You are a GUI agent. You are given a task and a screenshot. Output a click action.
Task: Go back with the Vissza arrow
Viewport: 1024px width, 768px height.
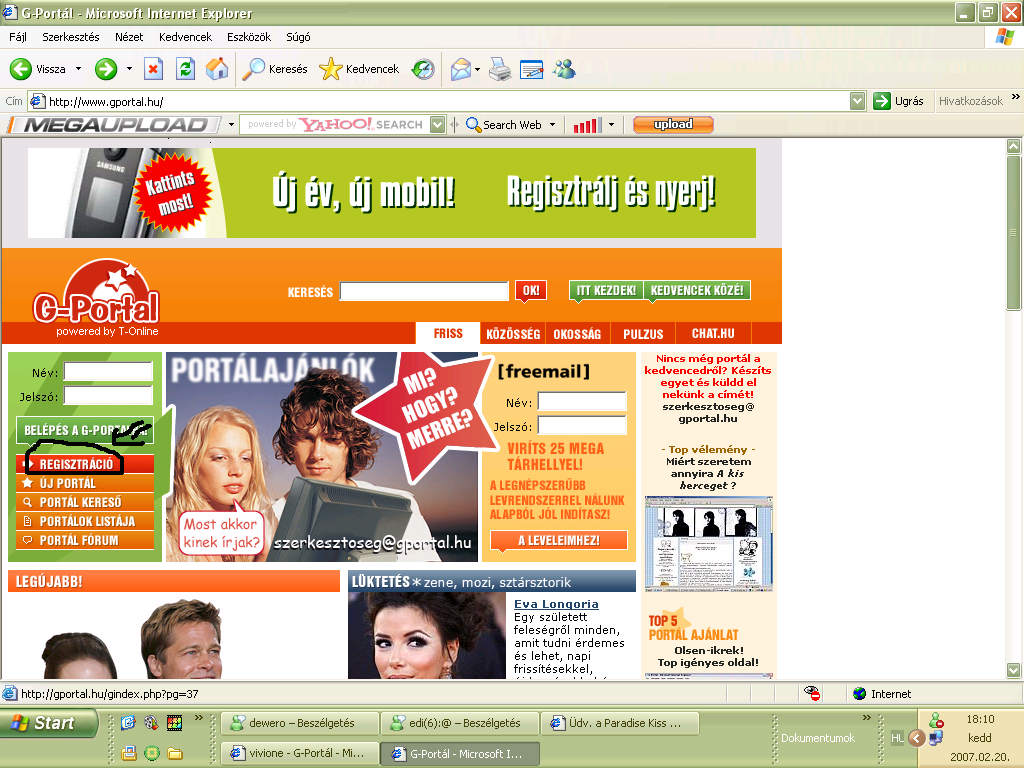pos(38,69)
